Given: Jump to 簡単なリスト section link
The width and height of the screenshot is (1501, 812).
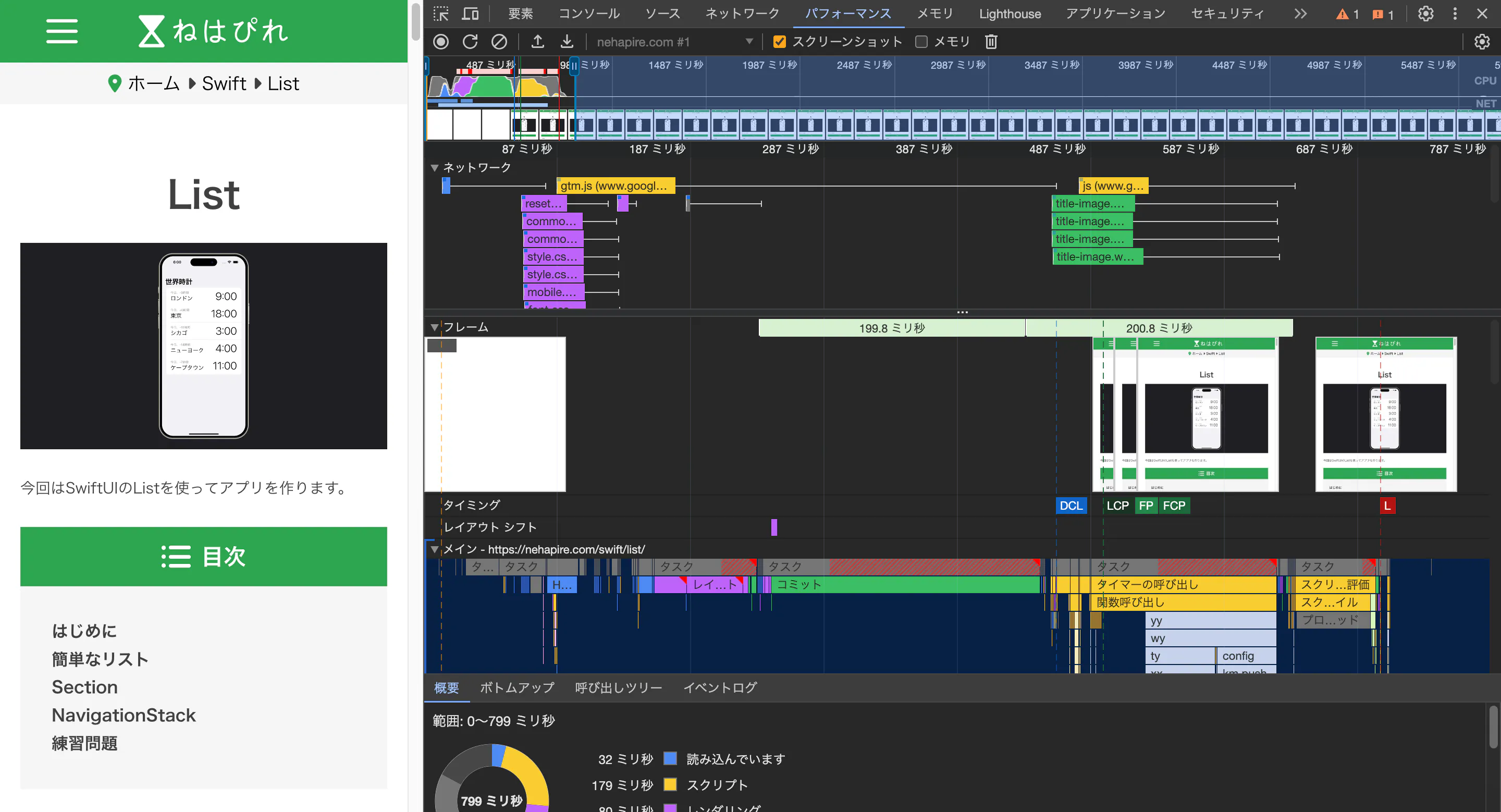Looking at the screenshot, I should pyautogui.click(x=100, y=659).
